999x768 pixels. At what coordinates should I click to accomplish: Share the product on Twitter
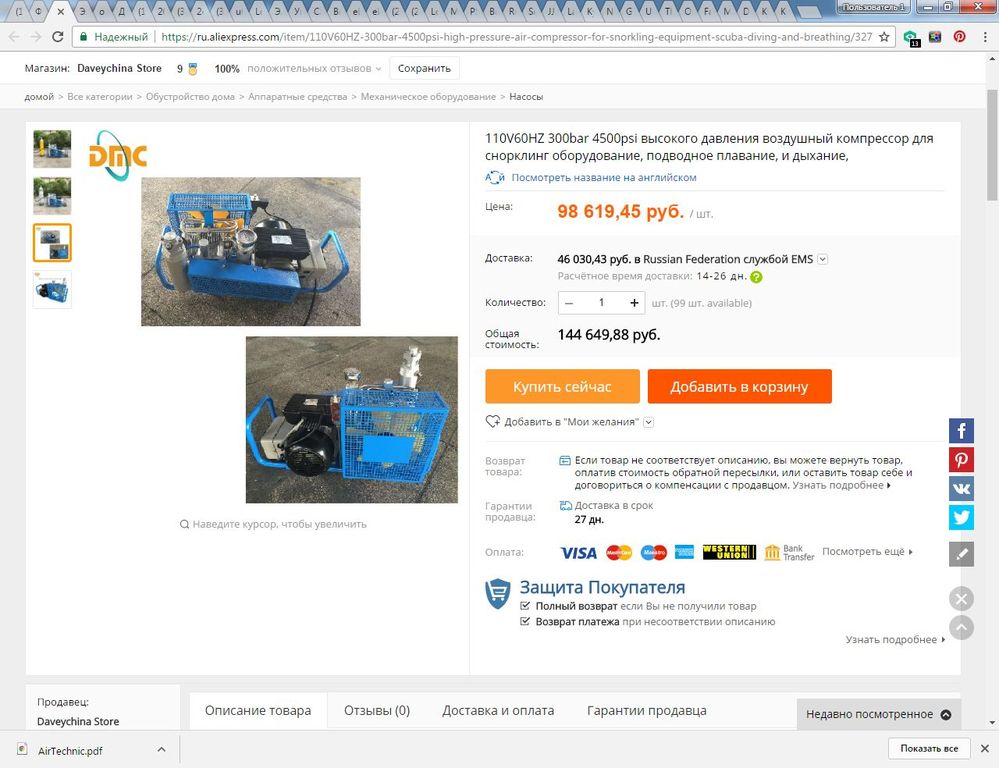point(961,517)
